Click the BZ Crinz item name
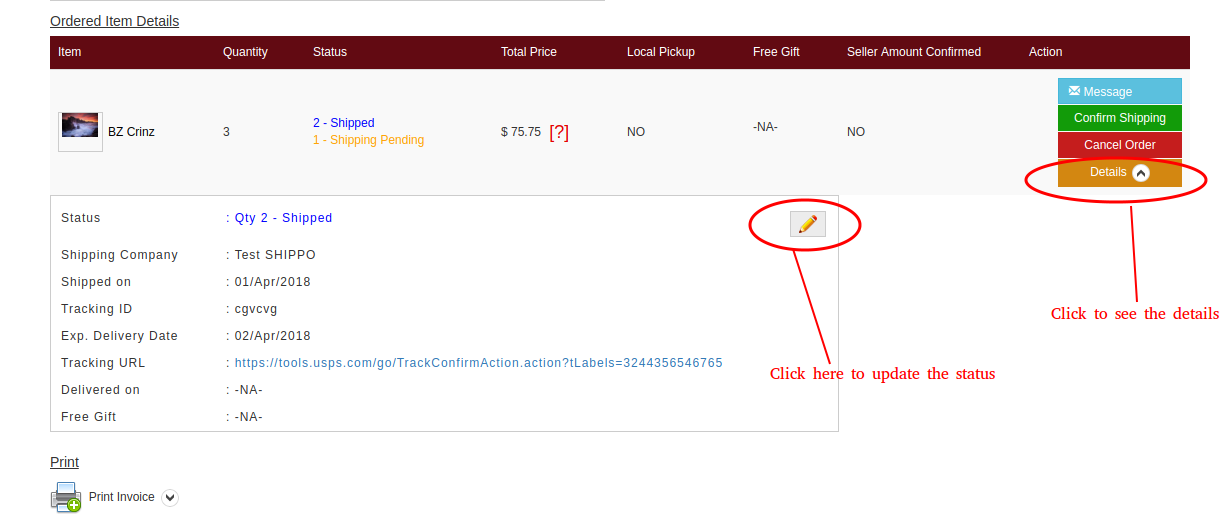 (131, 132)
